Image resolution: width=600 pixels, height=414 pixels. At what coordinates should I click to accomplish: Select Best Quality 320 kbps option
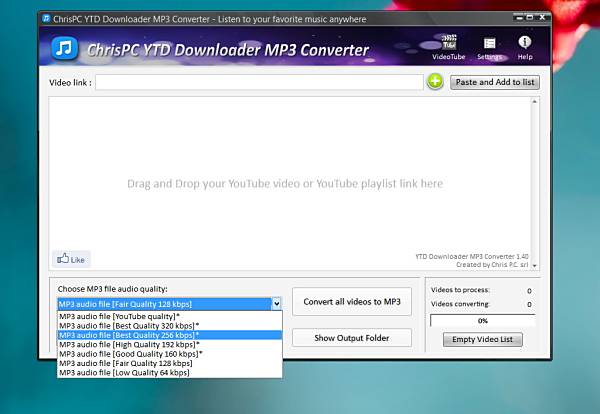point(170,326)
